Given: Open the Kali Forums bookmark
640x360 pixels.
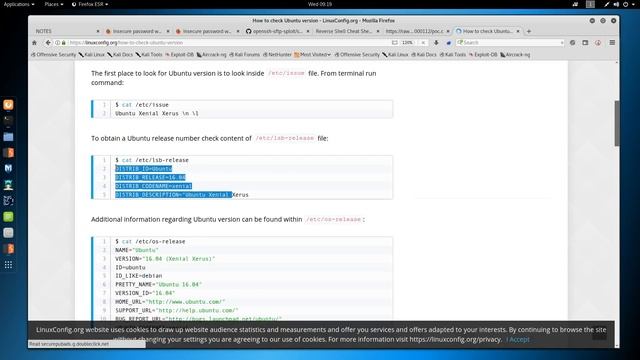Looking at the screenshot, I should (244, 54).
